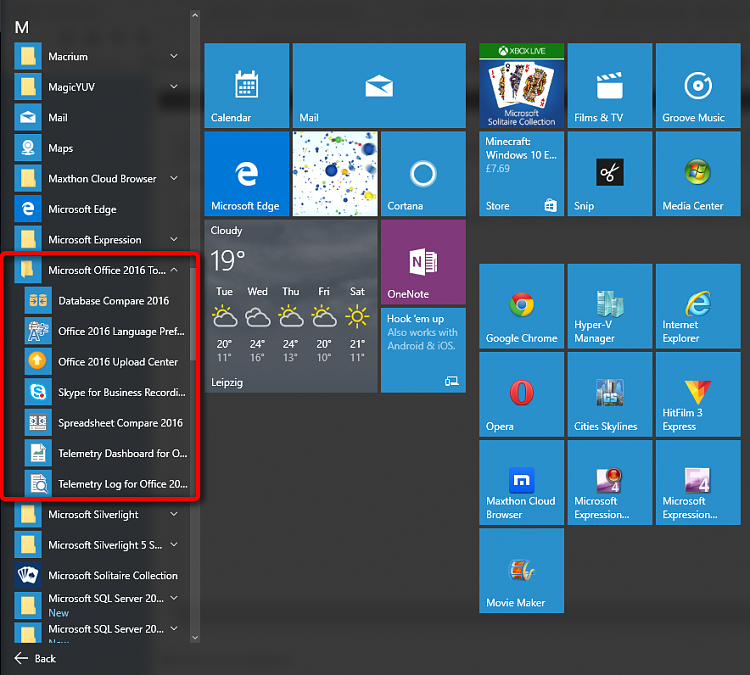Image resolution: width=750 pixels, height=675 pixels.
Task: Open the Hyper-V Manager tile
Action: (610, 306)
